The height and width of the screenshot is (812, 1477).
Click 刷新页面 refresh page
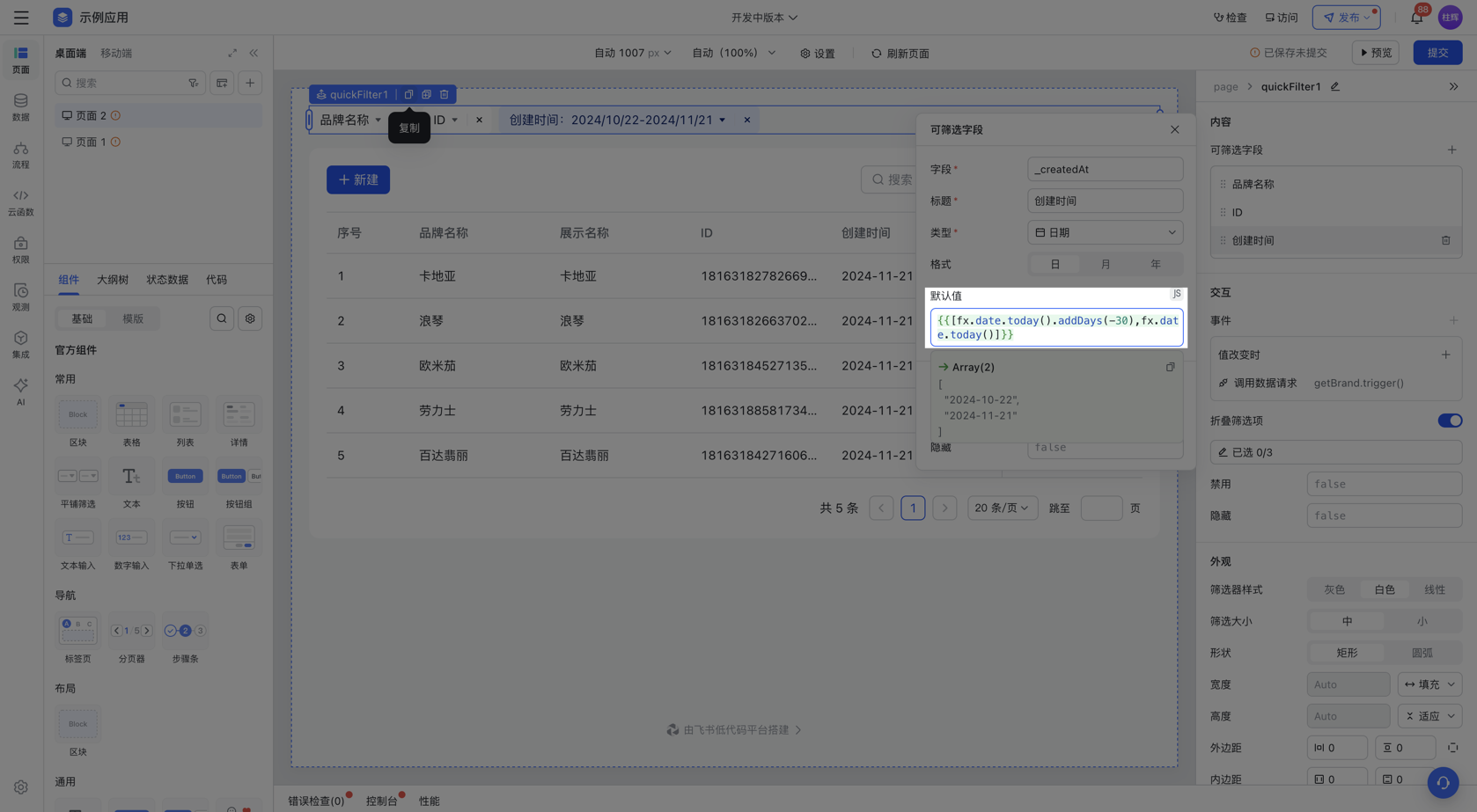(x=900, y=54)
